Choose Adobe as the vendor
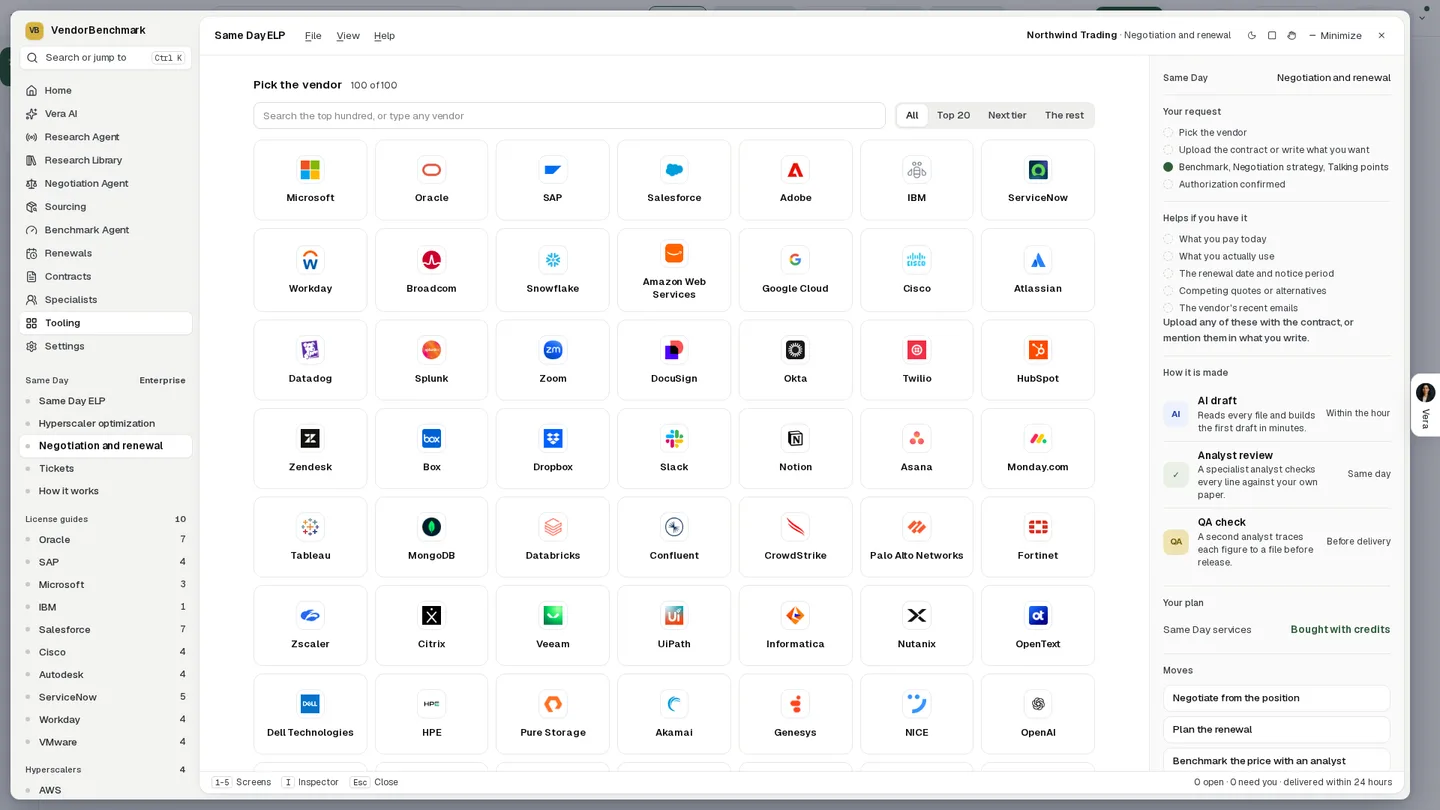Image resolution: width=1440 pixels, height=810 pixels. pos(795,180)
